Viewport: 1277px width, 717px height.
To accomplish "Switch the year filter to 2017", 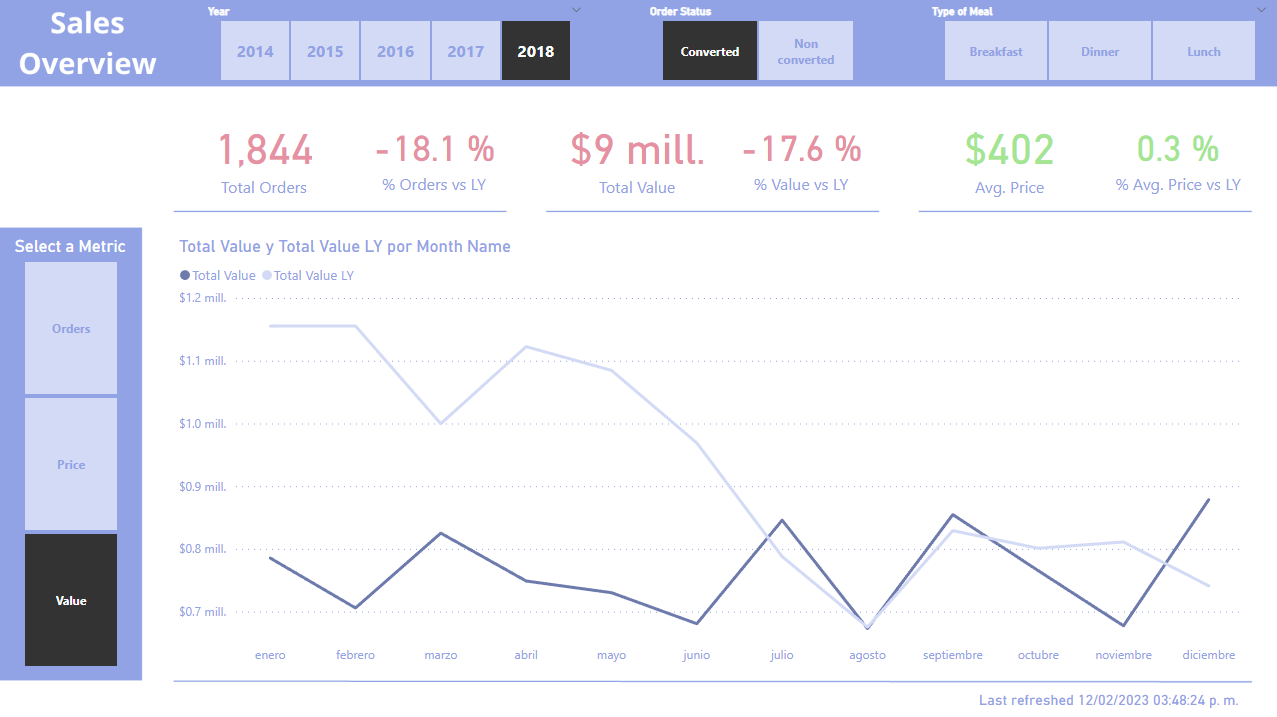I will click(465, 51).
